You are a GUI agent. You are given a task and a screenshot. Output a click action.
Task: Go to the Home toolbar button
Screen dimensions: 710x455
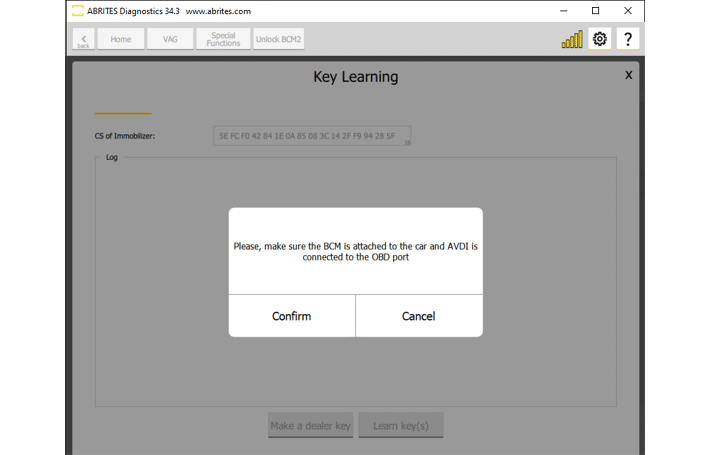click(x=121, y=39)
